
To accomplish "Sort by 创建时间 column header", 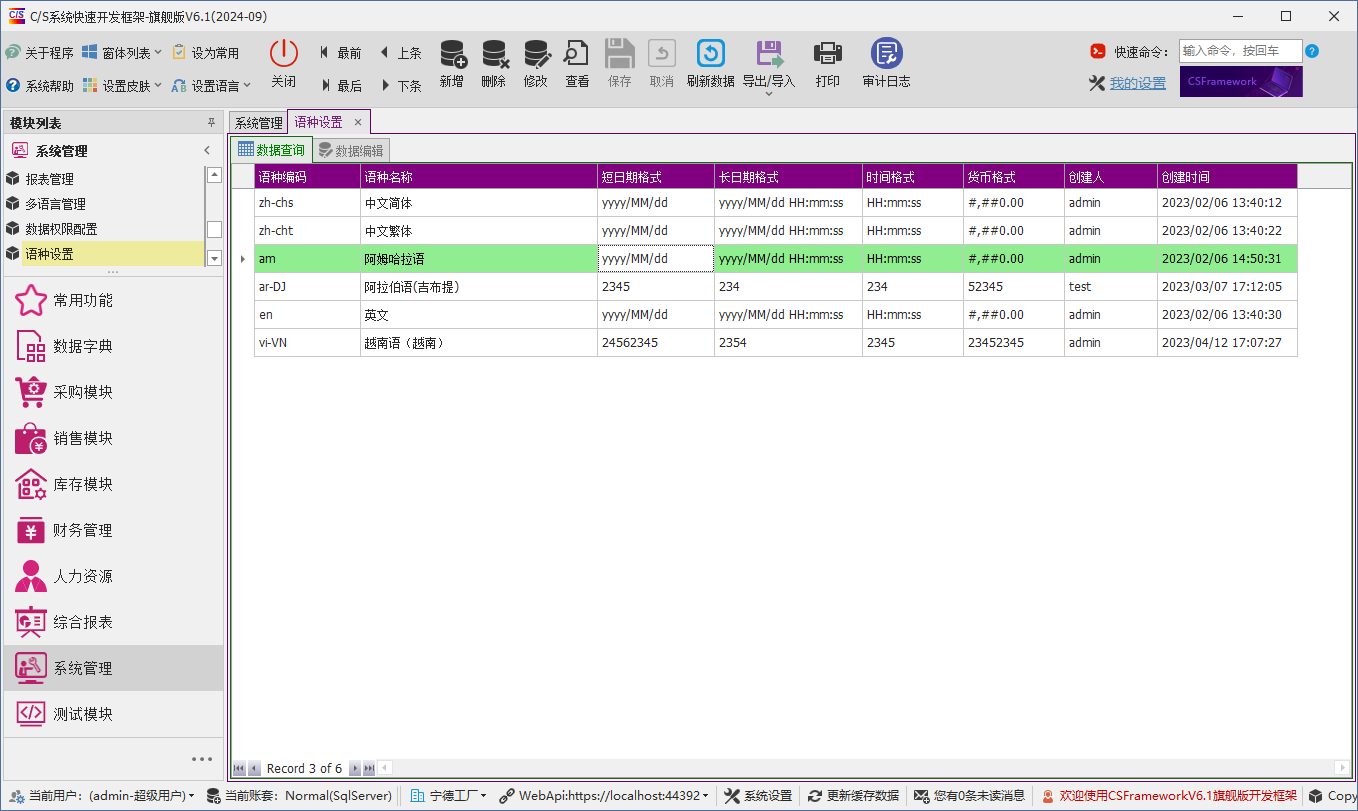I will tap(1227, 177).
